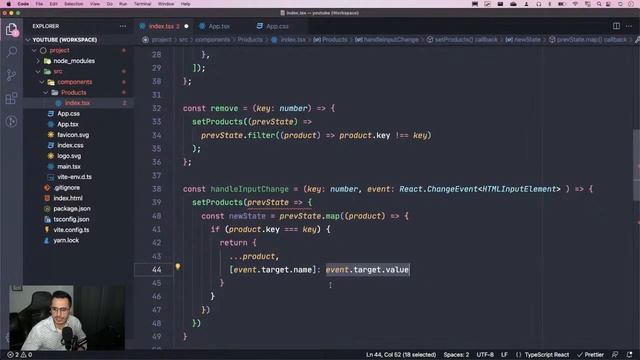Open the Code application menu
The image size is (640, 360).
[x=23, y=4]
